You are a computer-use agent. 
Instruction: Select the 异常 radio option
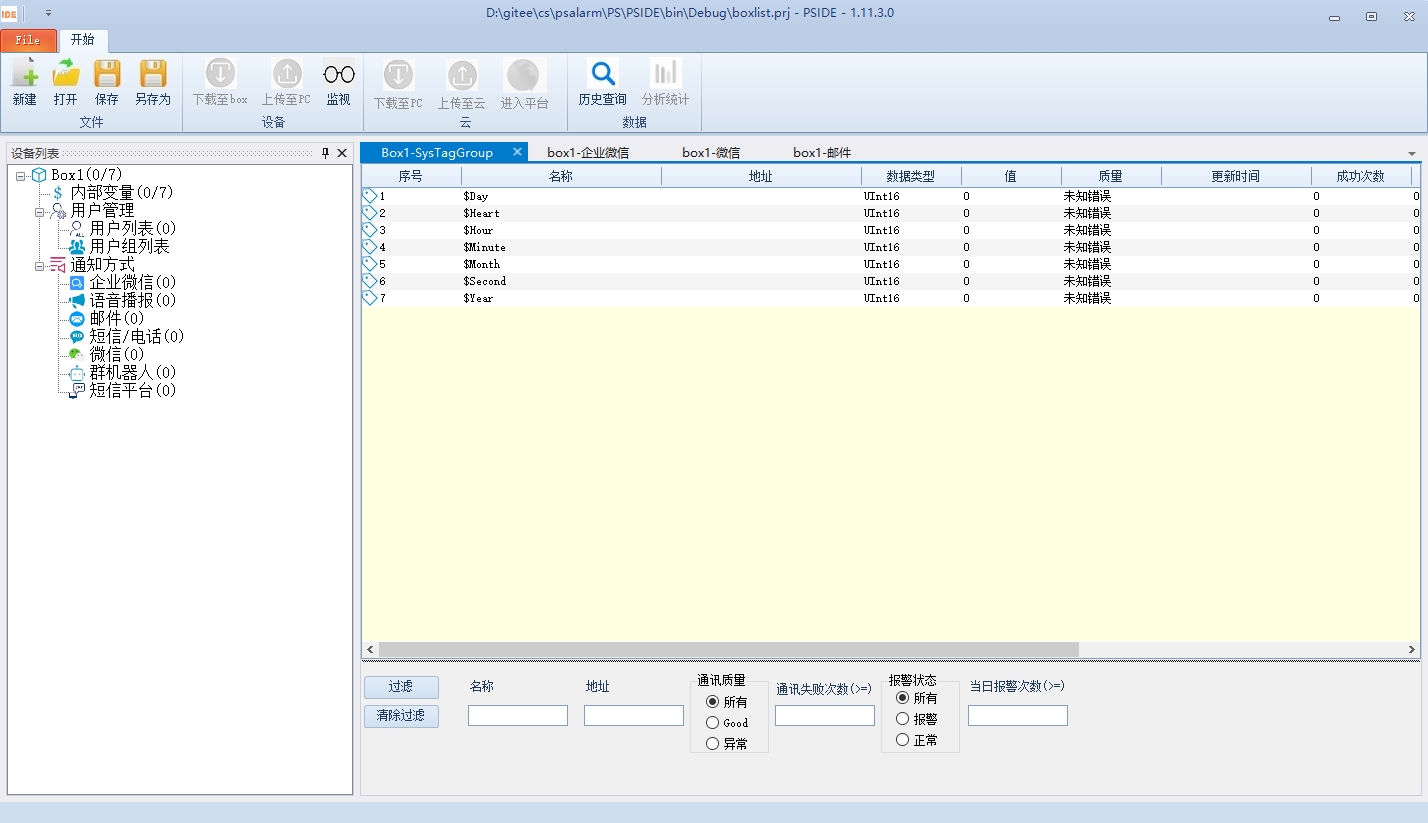pos(712,743)
